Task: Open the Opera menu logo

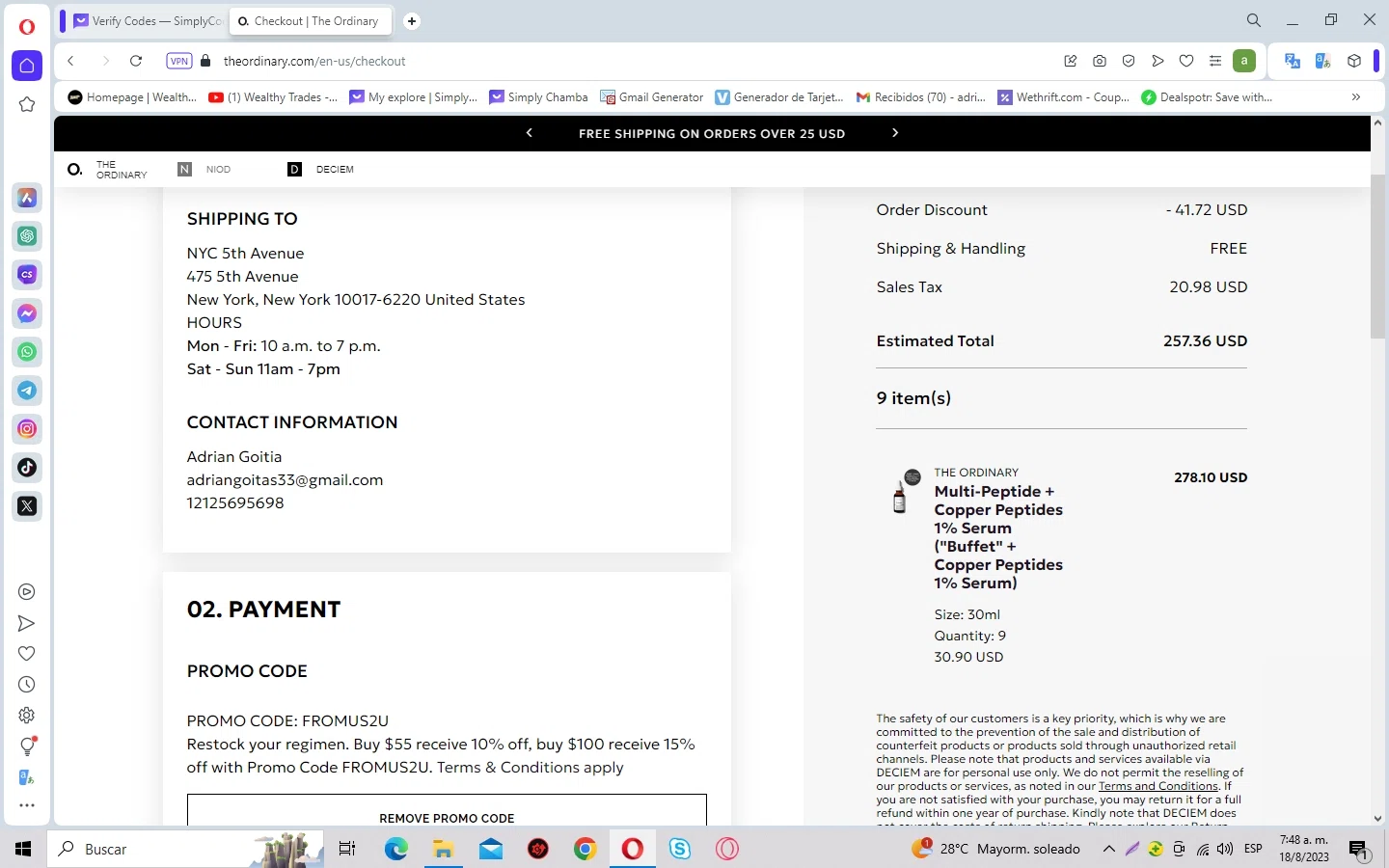Action: tap(27, 27)
